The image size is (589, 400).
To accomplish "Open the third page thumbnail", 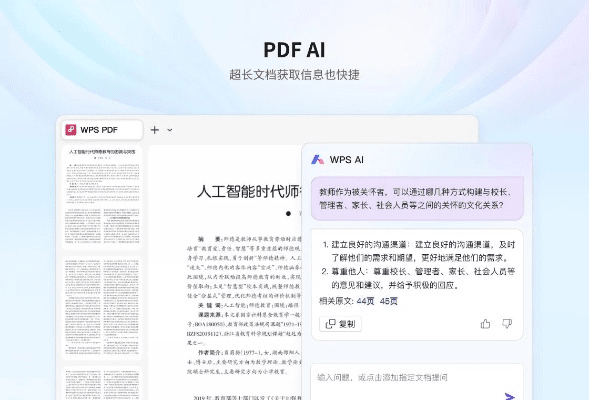I will [x=102, y=383].
